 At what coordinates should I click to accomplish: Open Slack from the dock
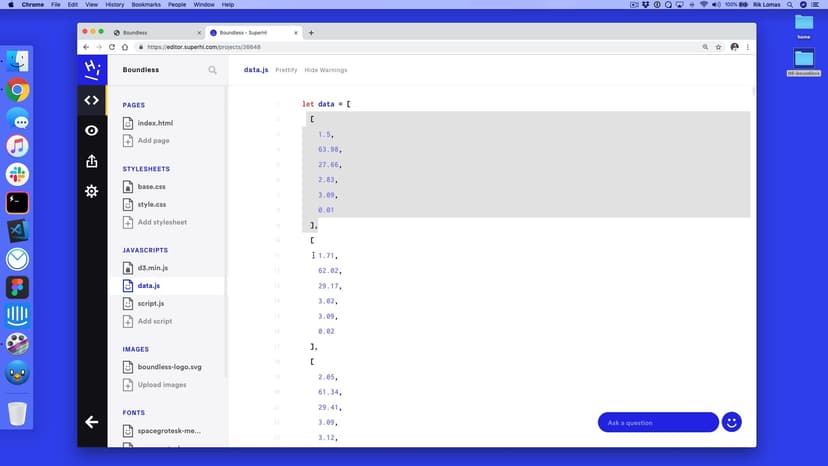[17, 174]
